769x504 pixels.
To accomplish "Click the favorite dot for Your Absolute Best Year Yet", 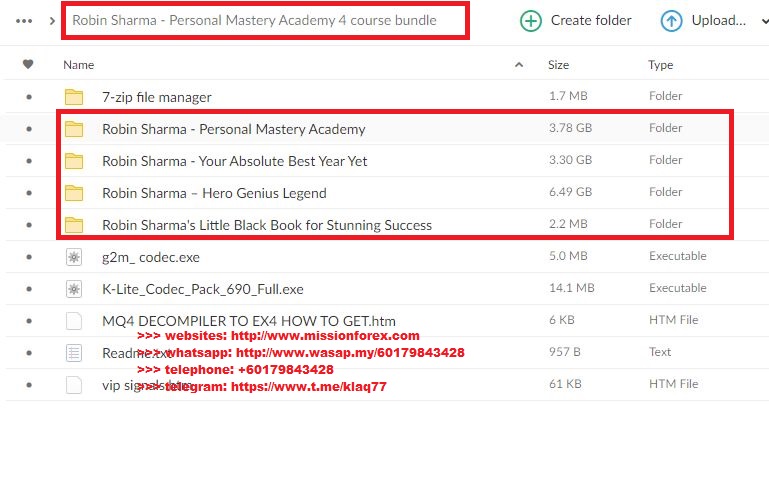I will 29,161.
